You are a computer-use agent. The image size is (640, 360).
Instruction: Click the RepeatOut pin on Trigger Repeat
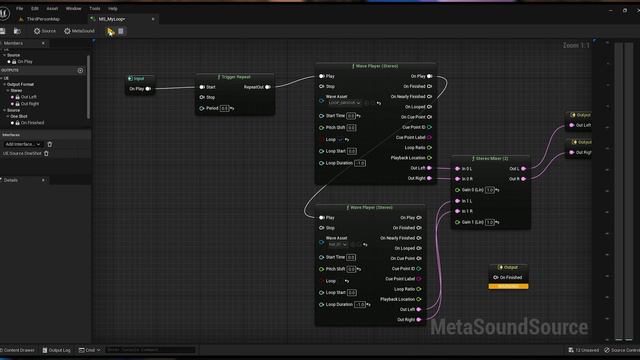(268, 87)
